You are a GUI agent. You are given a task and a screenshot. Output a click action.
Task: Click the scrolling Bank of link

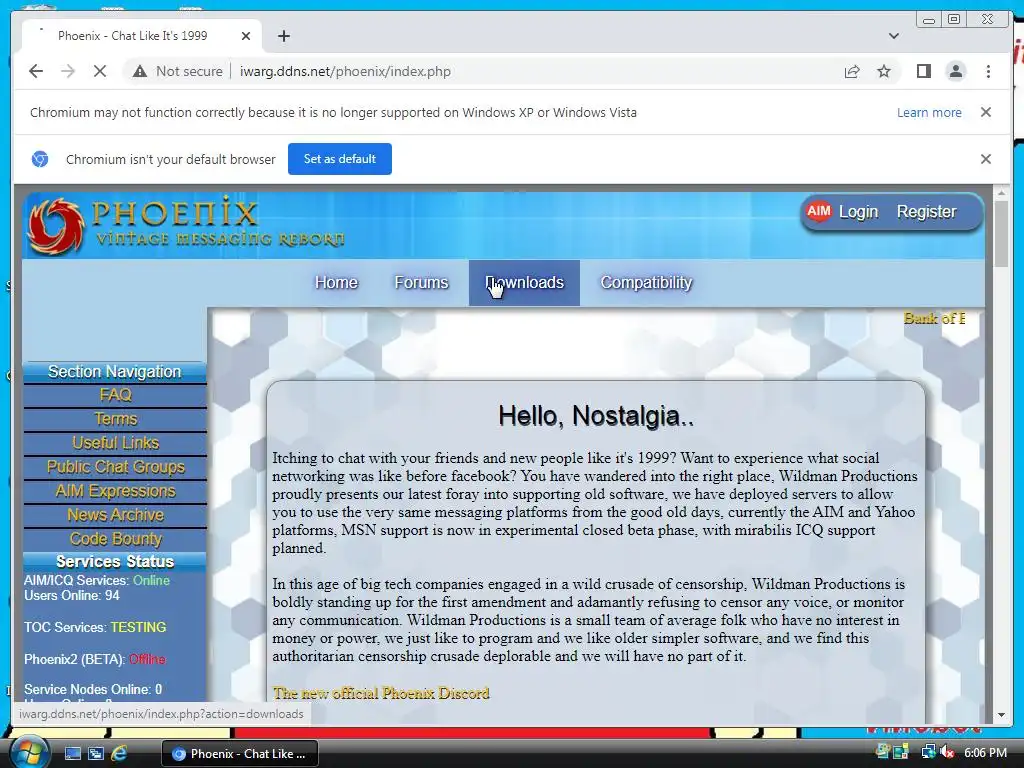pos(934,318)
